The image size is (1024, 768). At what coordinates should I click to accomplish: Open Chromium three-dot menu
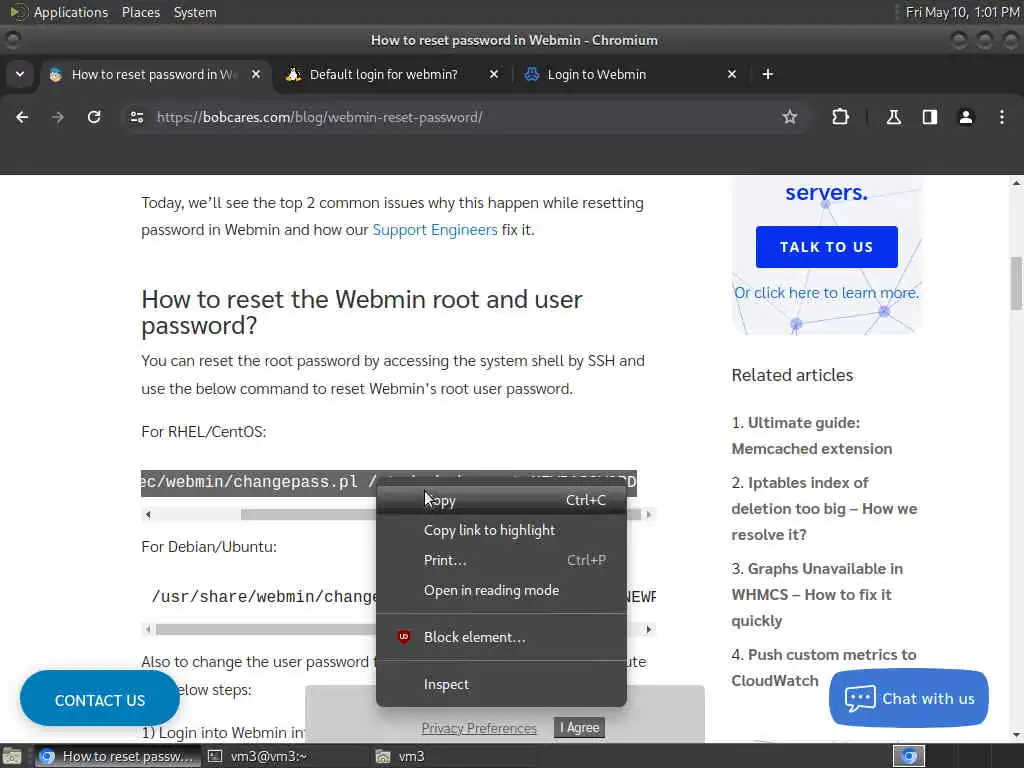[1001, 117]
